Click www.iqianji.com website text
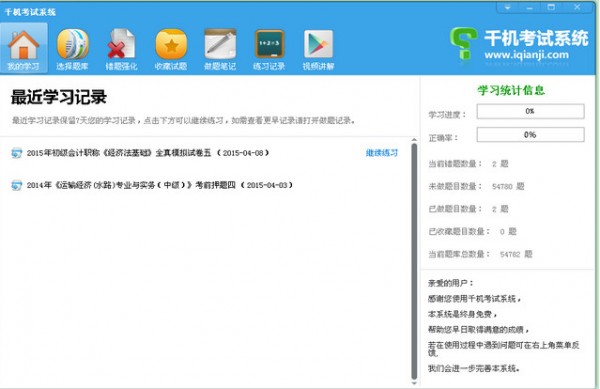This screenshot has width=600, height=389. click(526, 55)
